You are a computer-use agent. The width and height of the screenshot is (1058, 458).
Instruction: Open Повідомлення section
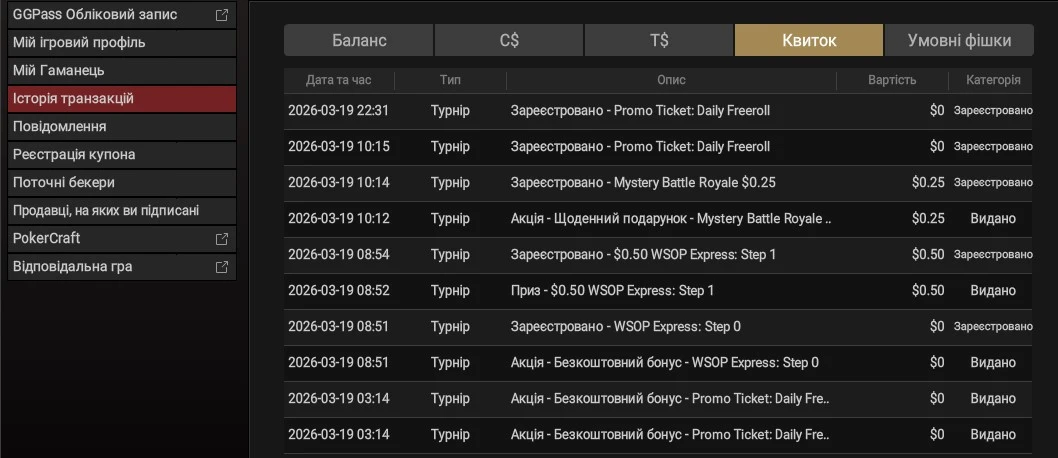tap(122, 127)
